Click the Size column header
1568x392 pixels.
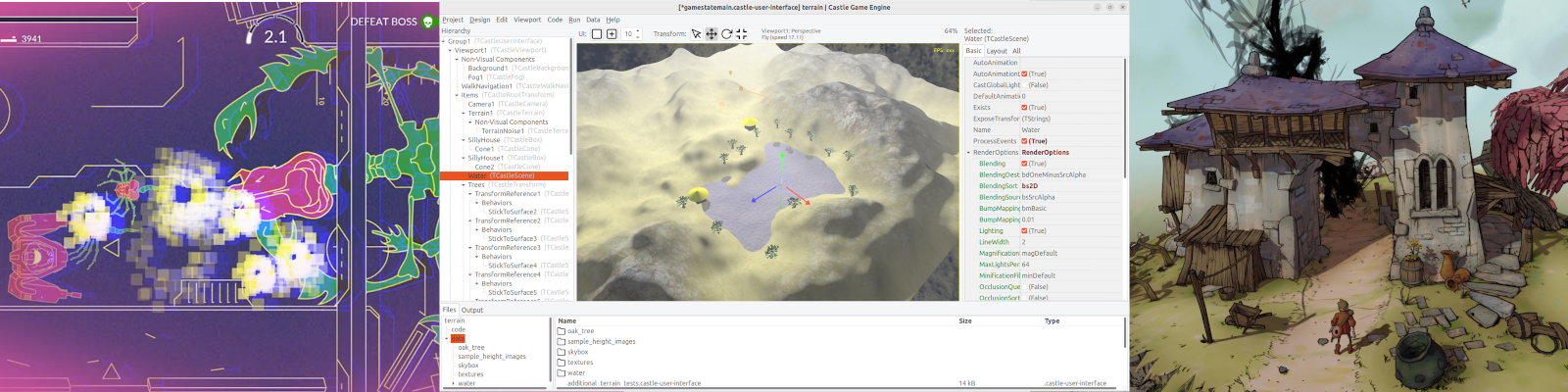coord(964,320)
